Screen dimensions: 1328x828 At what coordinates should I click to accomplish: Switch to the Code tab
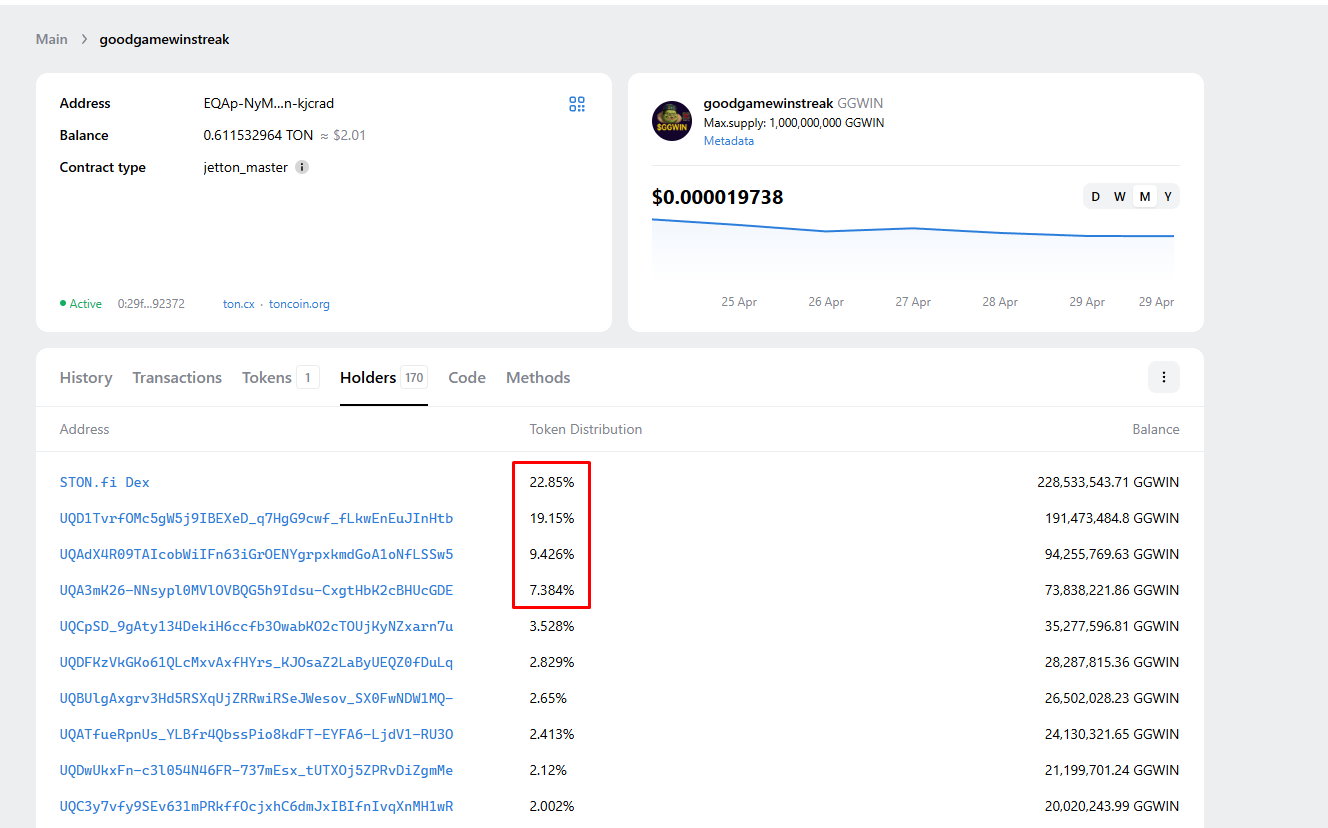click(467, 377)
